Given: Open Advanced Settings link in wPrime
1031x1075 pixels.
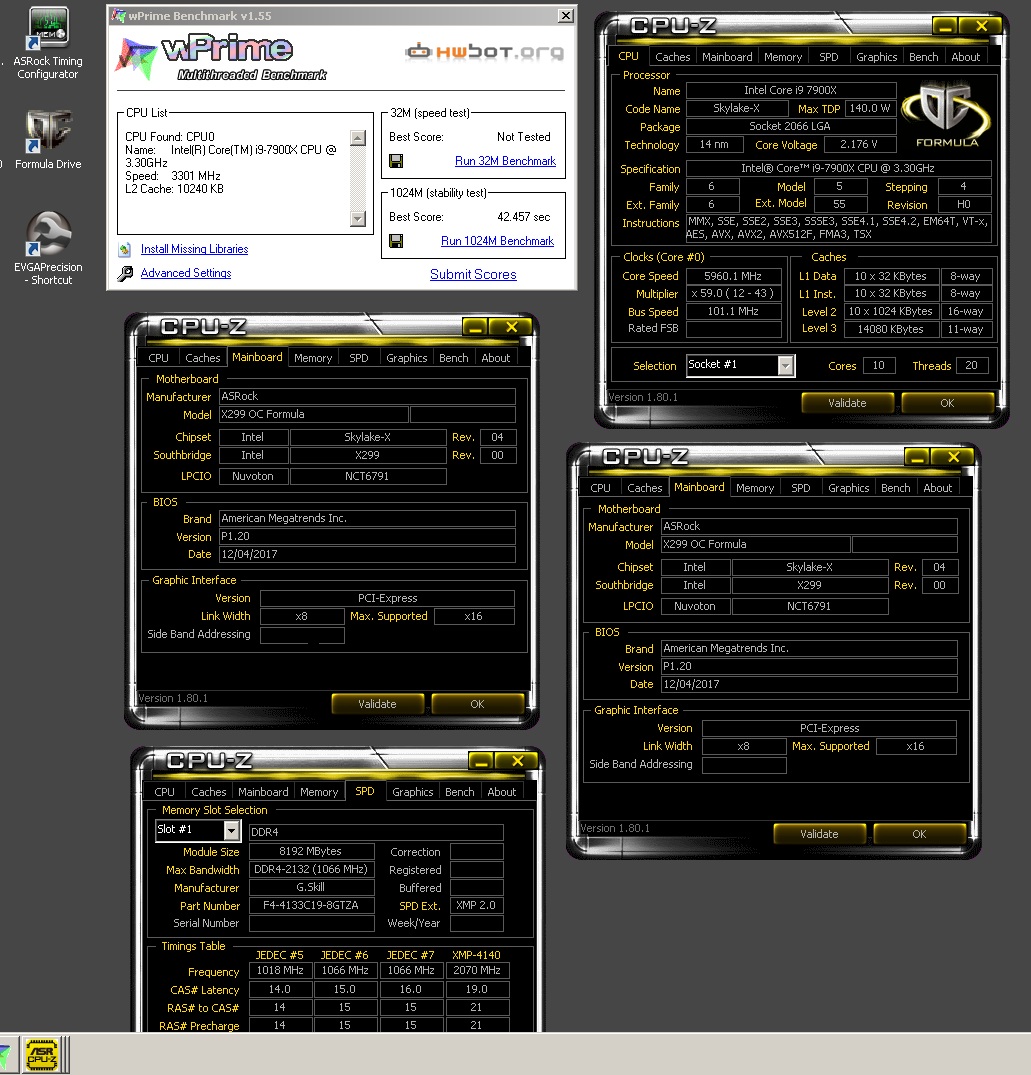Looking at the screenshot, I should coord(186,274).
